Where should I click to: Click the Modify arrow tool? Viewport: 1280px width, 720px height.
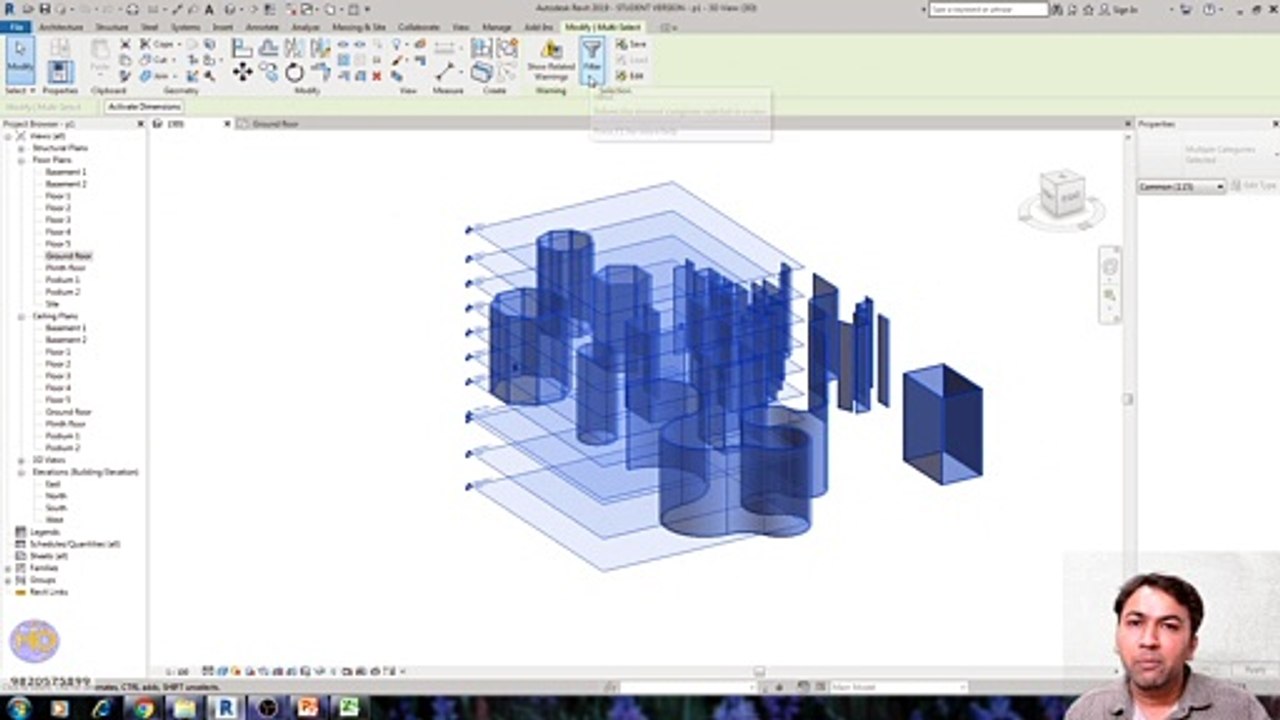(x=20, y=58)
